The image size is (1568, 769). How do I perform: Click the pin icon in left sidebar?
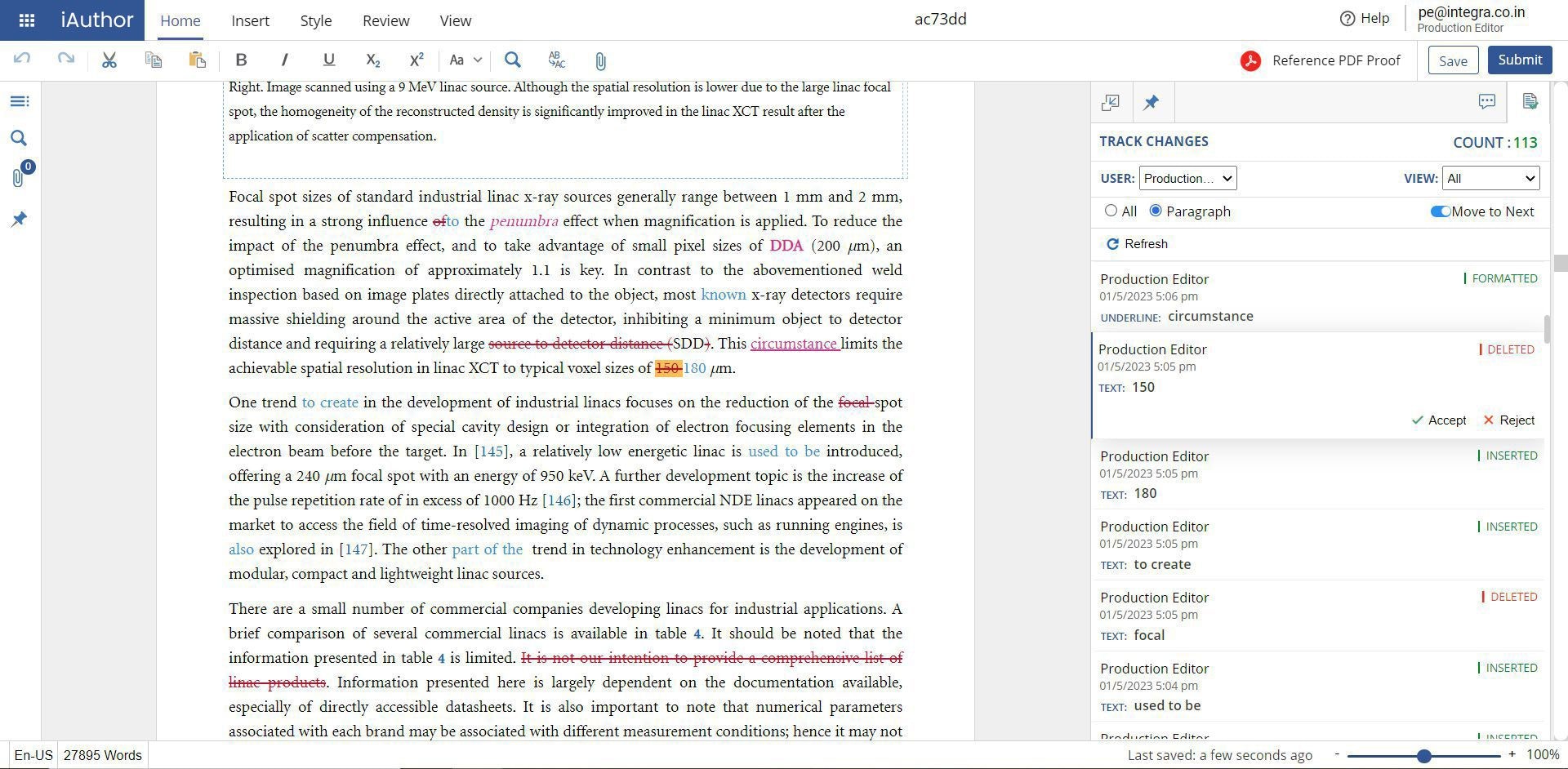[19, 219]
